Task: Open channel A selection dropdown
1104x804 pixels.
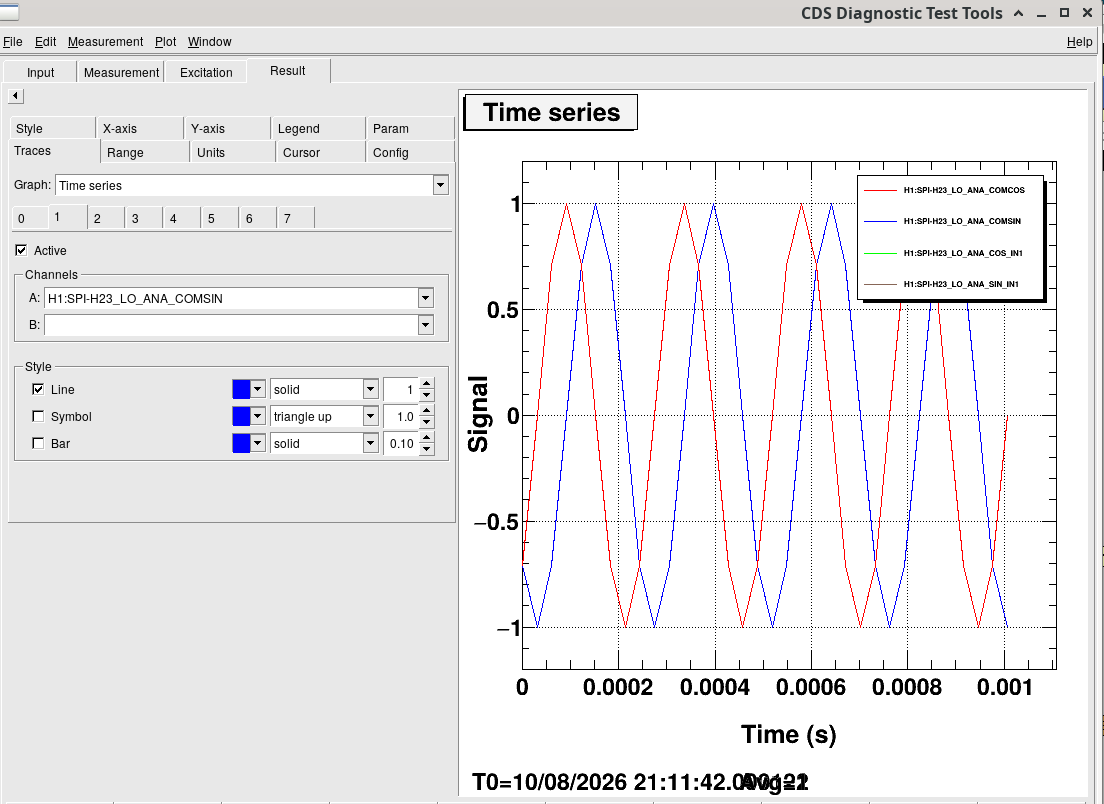Action: (x=425, y=299)
